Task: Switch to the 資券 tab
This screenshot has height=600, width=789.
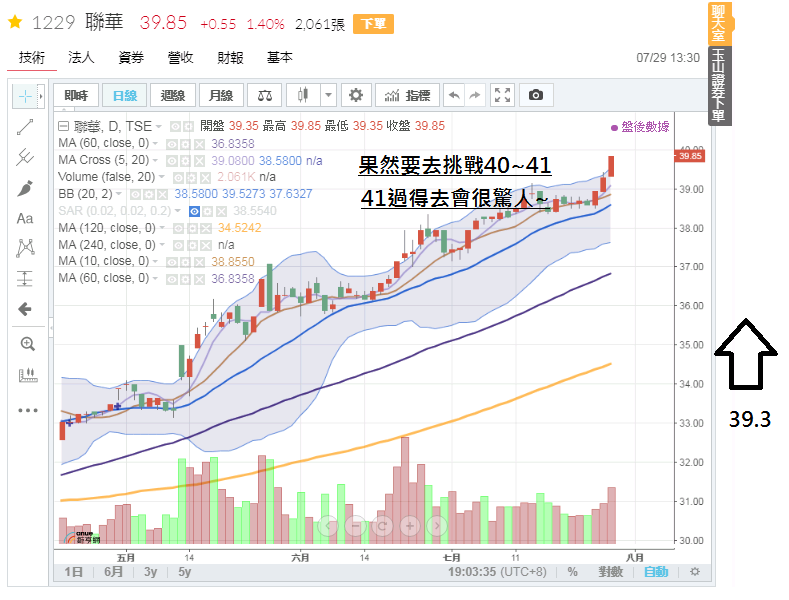Action: 131,58
